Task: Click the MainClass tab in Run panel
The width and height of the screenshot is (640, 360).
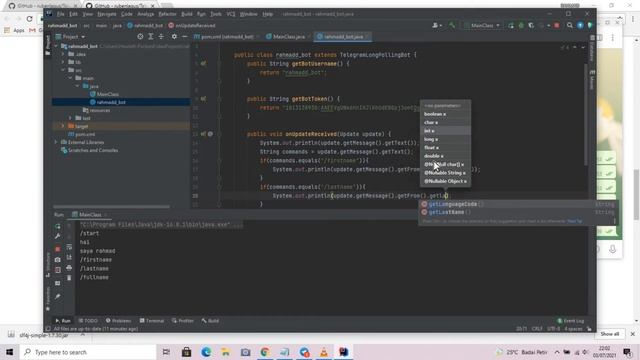Action: pos(90,215)
